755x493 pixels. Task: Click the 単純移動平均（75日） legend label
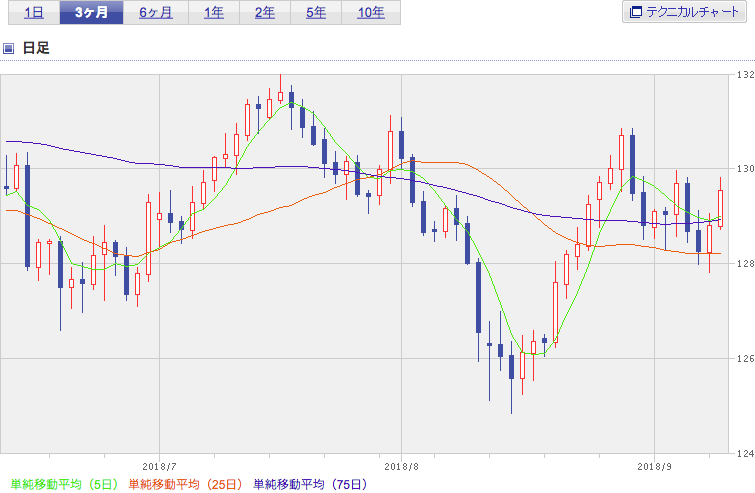coord(311,484)
